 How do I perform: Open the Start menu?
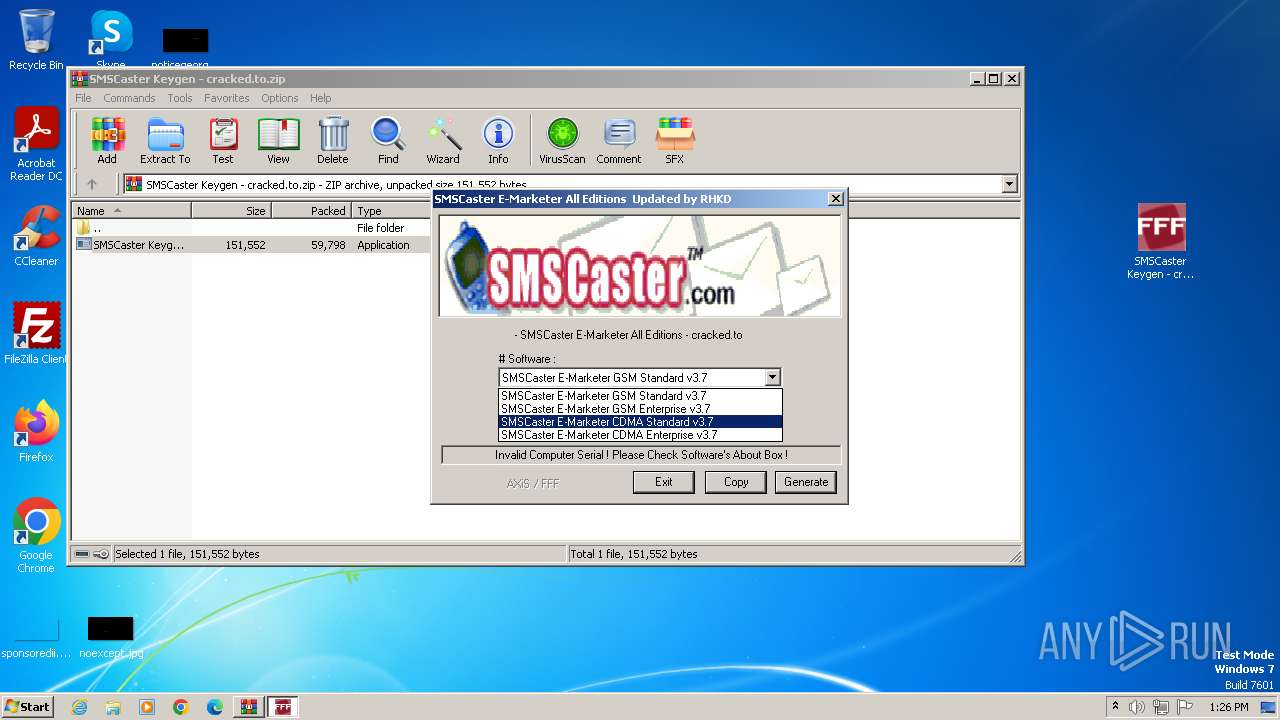click(27, 707)
